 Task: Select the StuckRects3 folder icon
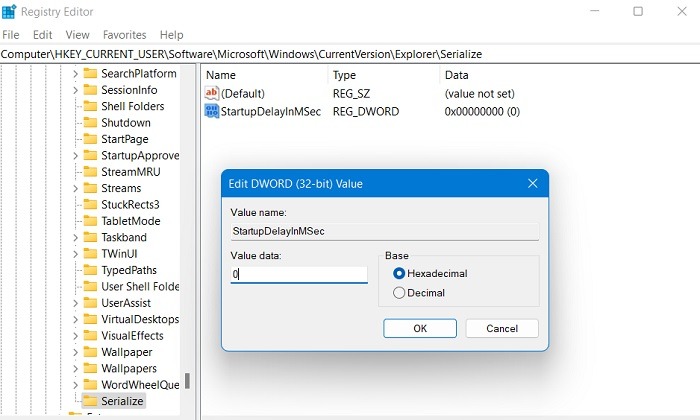click(90, 204)
